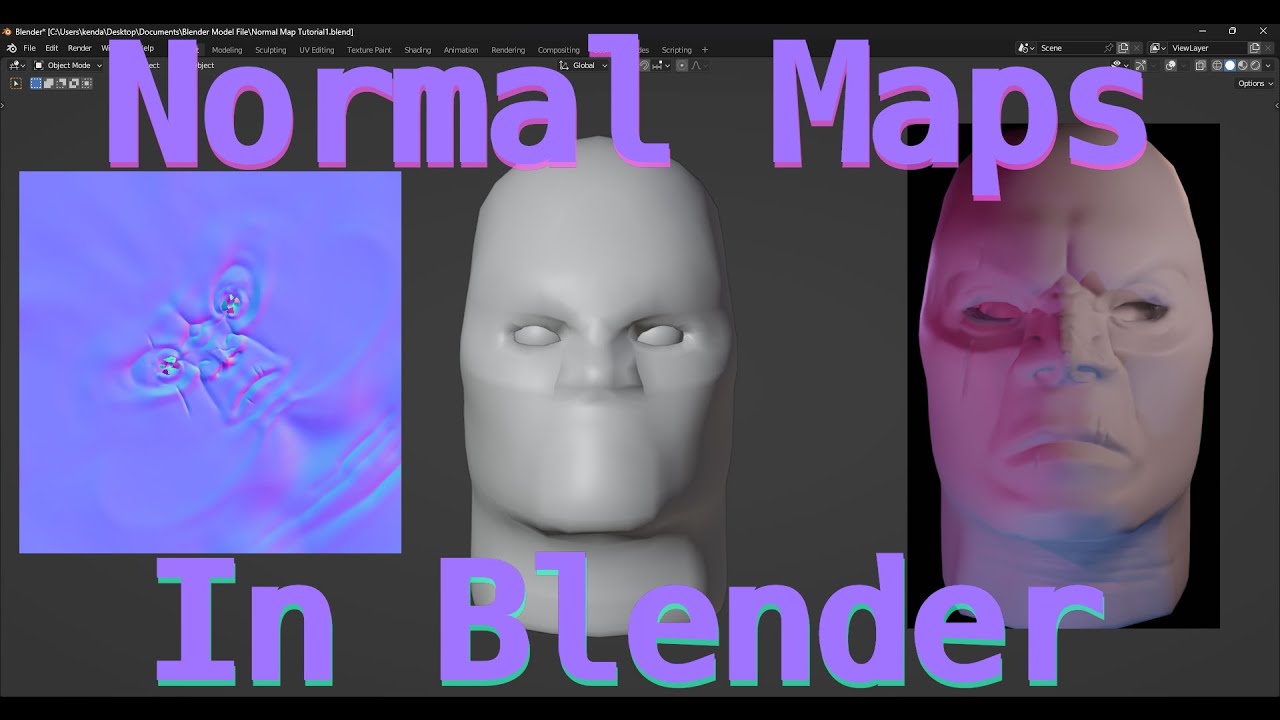Open viewport overlays dropdown arrow

tap(1184, 65)
